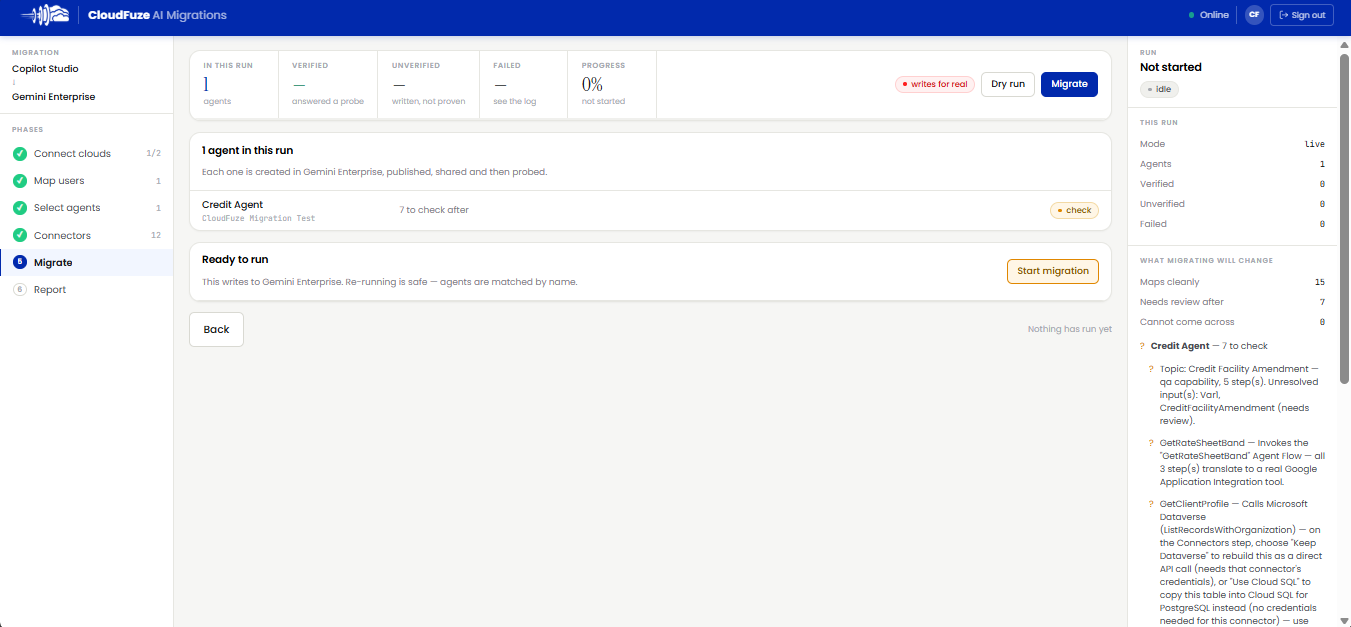Viewport: 1351px width, 627px height.
Task: Click the UNVERIFIED written, not proven stat
Action: [x=428, y=84]
